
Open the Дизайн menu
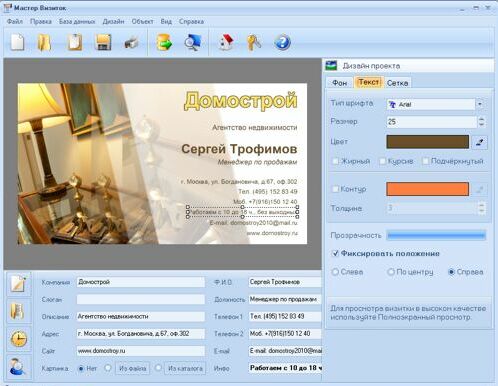click(113, 21)
